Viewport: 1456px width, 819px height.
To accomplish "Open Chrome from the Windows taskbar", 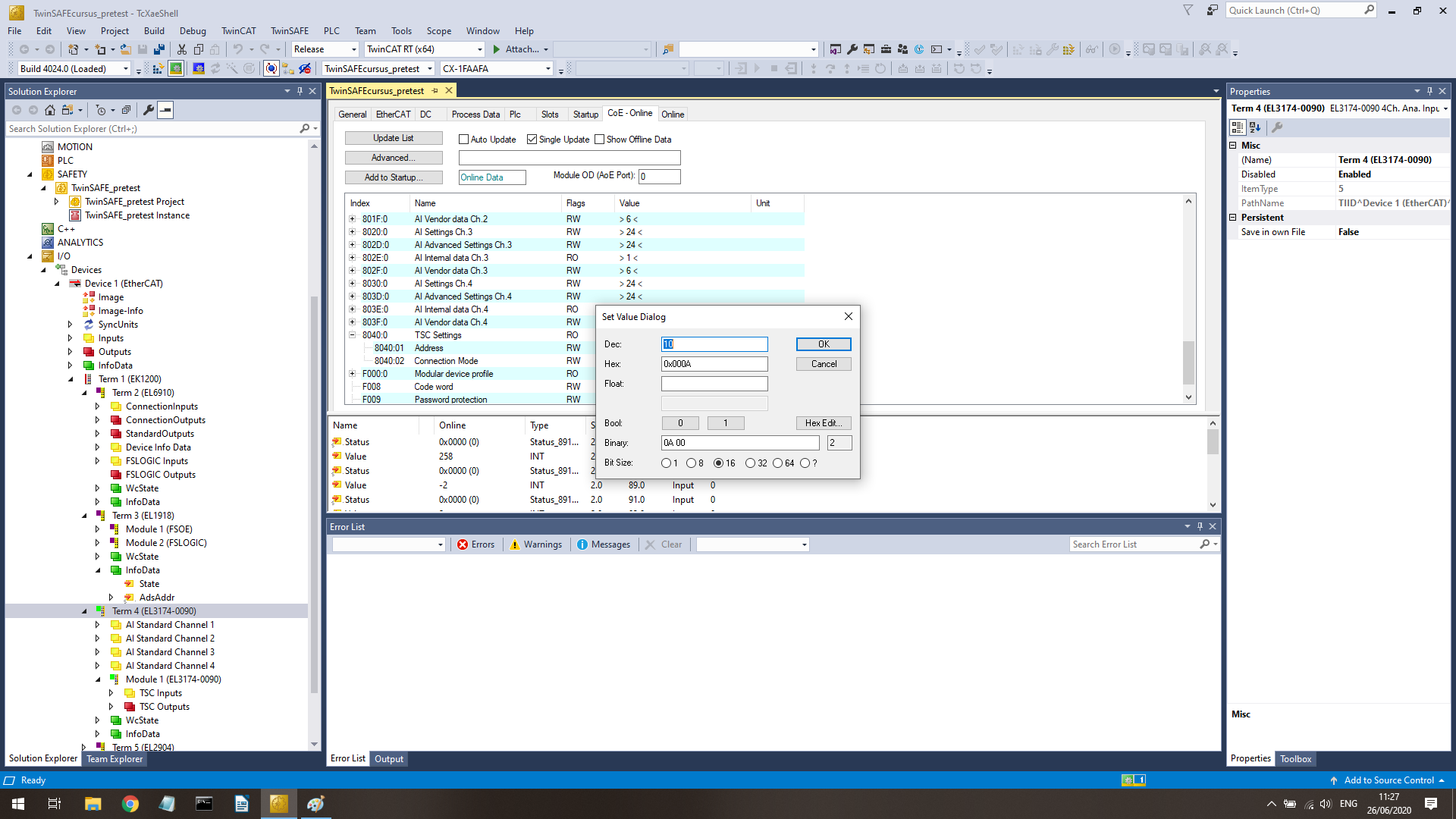I will tap(130, 804).
